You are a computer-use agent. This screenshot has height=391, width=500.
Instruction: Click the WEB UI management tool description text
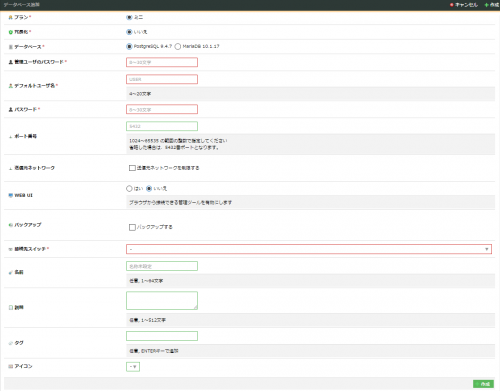pos(181,202)
